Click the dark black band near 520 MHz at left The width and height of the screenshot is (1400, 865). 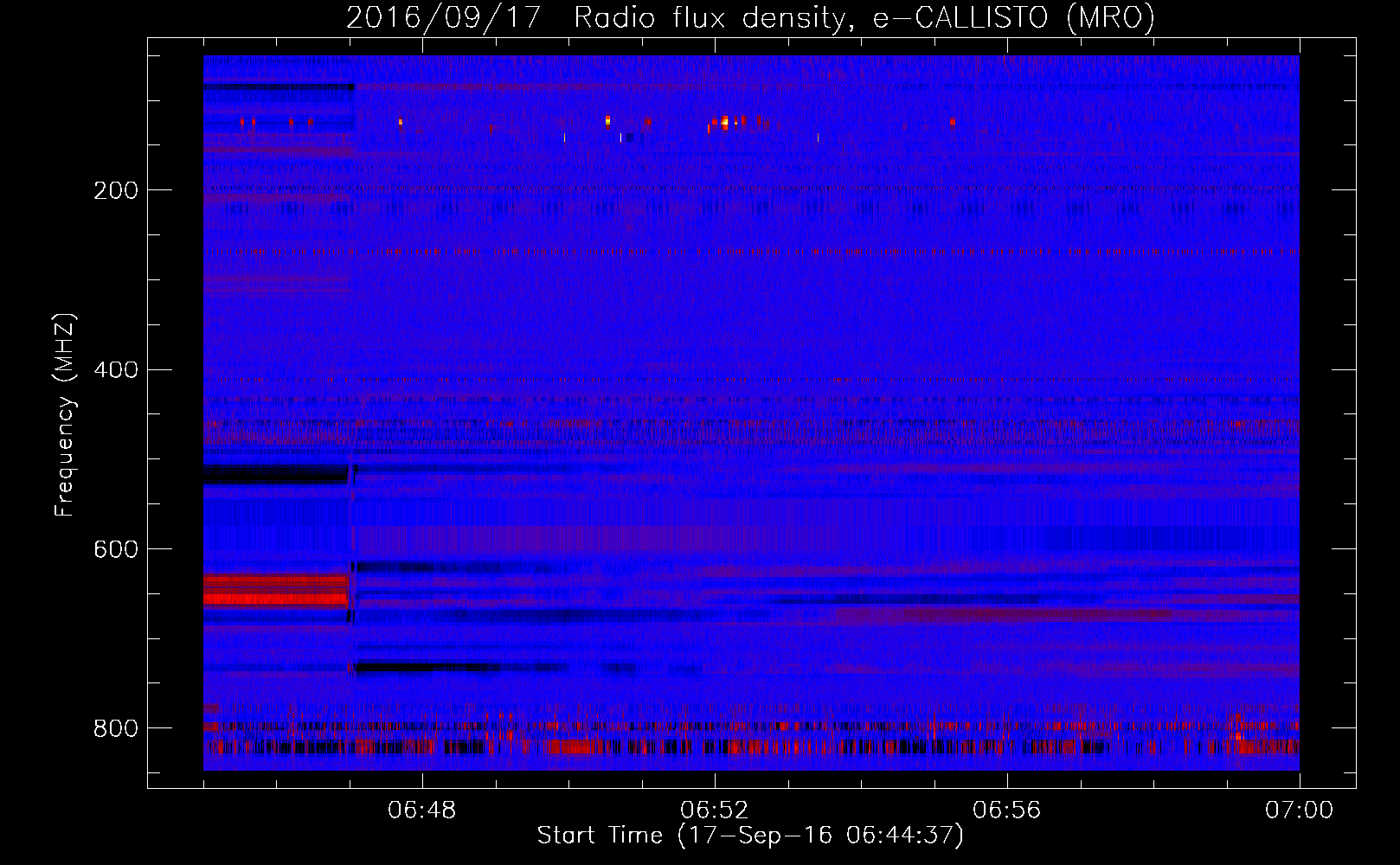point(275,475)
